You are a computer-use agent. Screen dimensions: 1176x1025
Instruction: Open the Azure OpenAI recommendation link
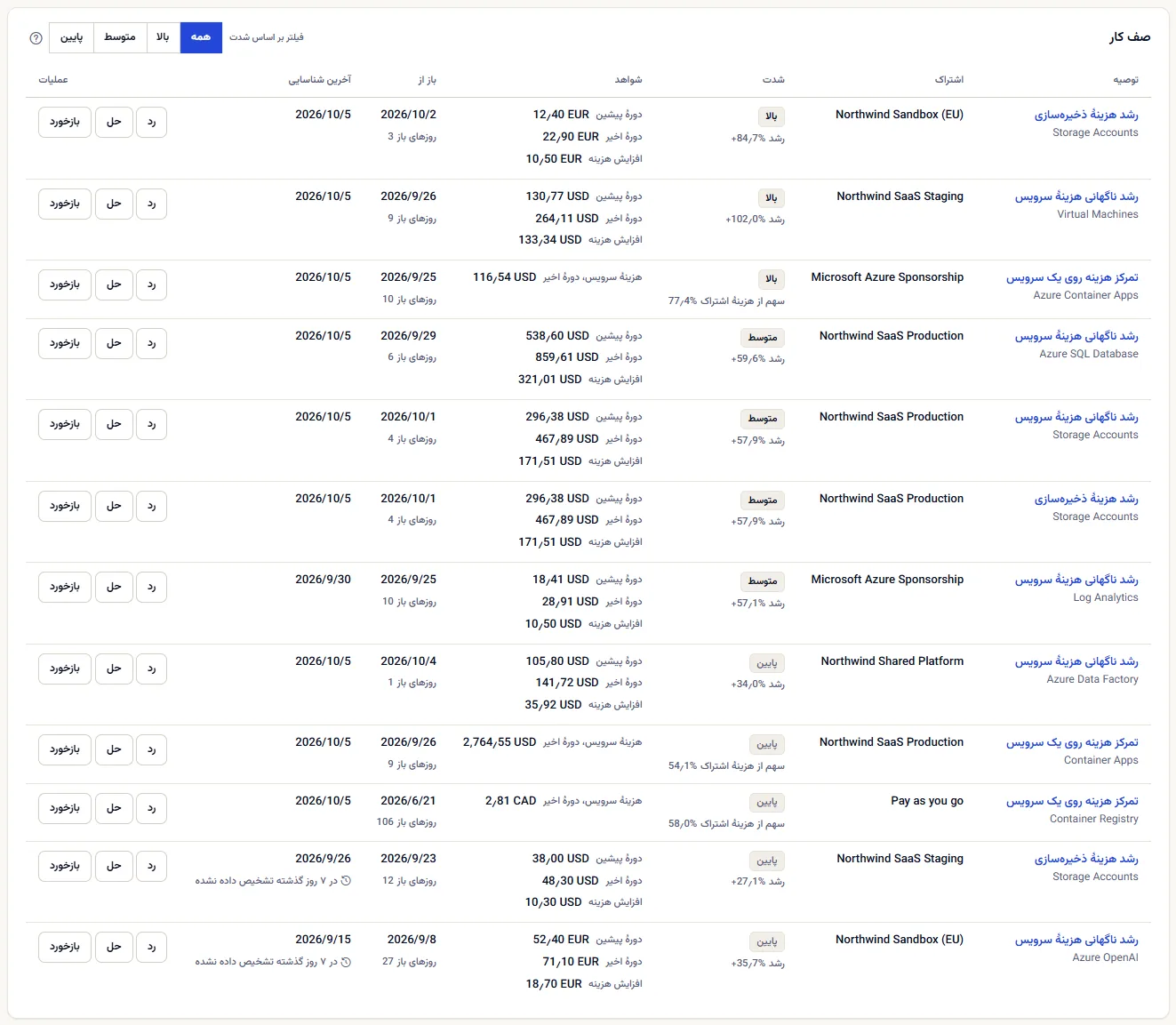[x=1076, y=940]
